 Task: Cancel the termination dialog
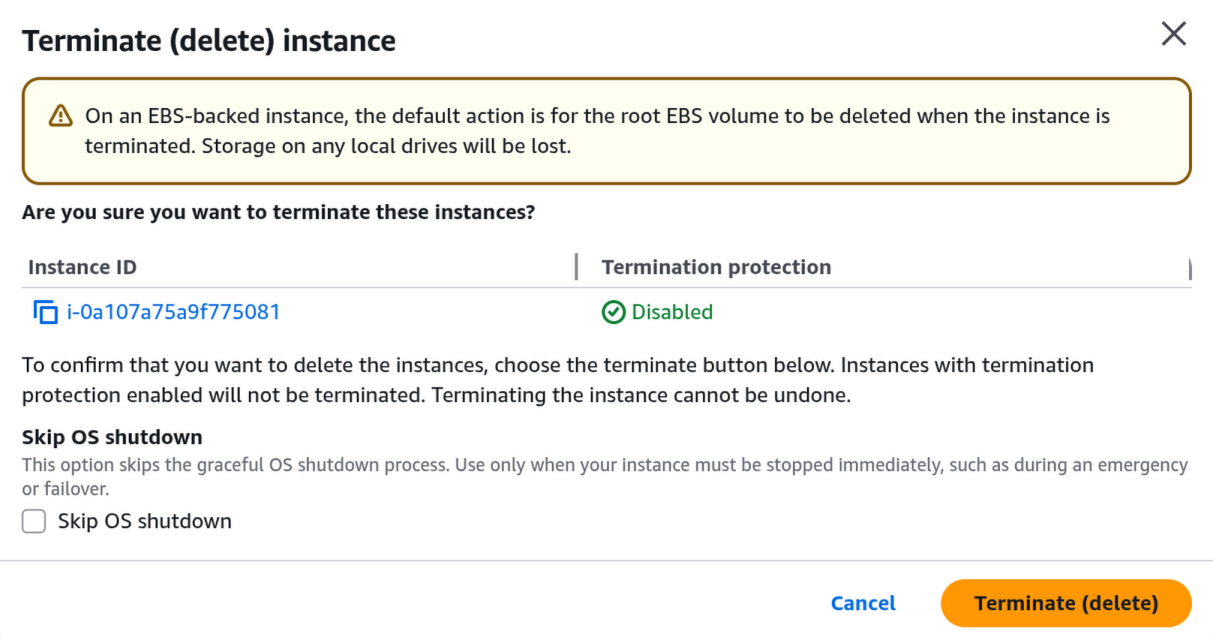862,603
